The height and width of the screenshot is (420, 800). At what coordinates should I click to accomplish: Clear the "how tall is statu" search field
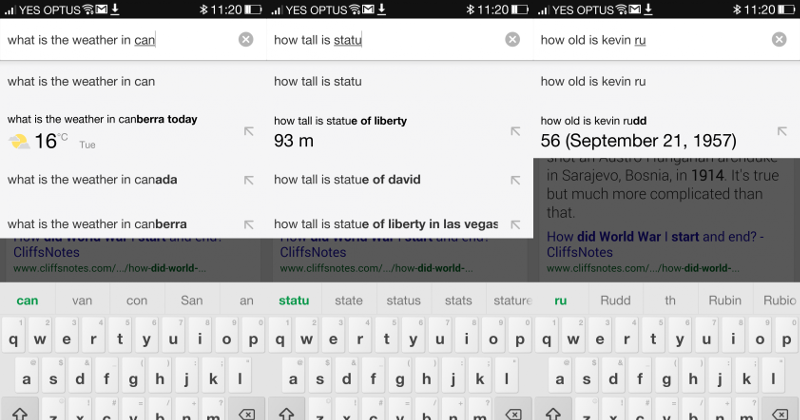coord(512,40)
